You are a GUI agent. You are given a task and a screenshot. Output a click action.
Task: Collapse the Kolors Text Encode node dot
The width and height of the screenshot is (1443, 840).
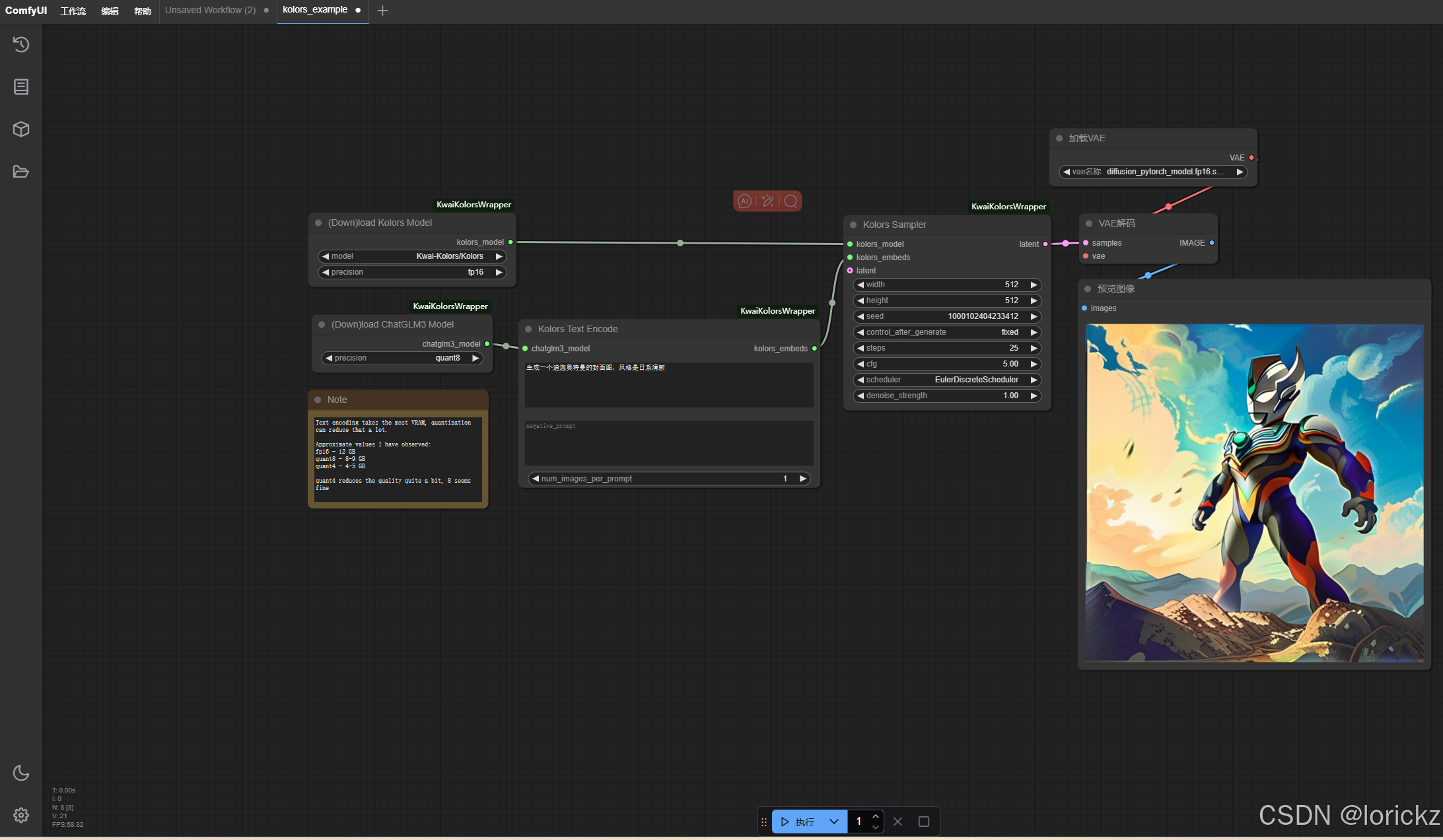click(x=528, y=329)
